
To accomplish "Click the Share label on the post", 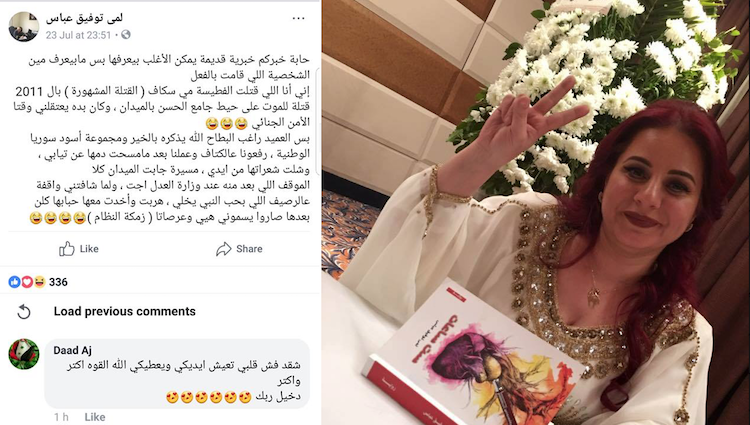I will pyautogui.click(x=249, y=249).
